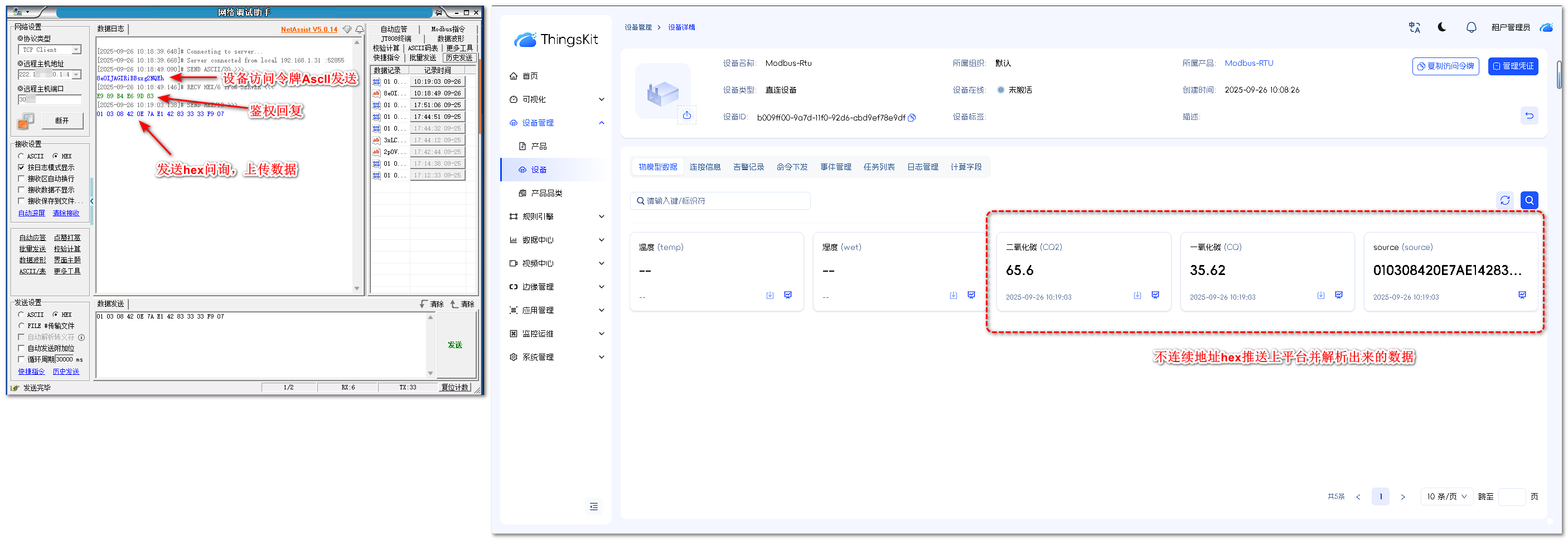The image size is (1568, 540).
Task: Toggle dark mode with the moon icon
Action: (x=1441, y=27)
